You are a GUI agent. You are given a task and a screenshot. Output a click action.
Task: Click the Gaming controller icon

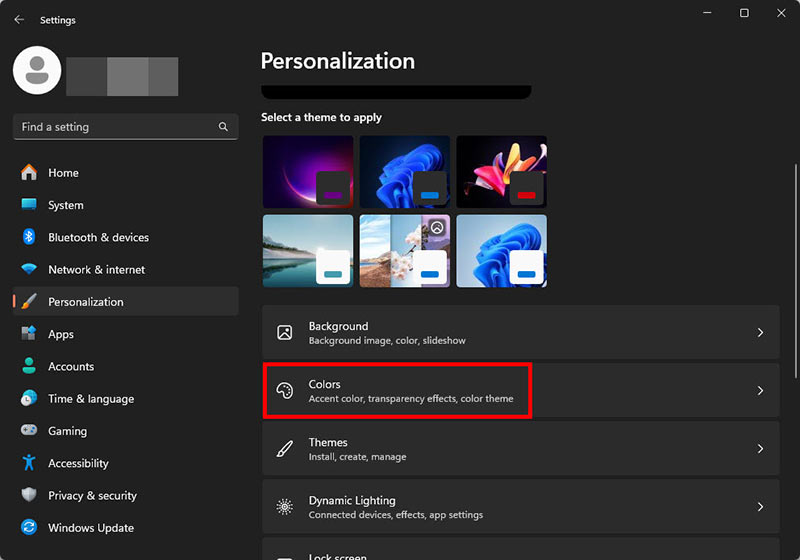click(29, 430)
